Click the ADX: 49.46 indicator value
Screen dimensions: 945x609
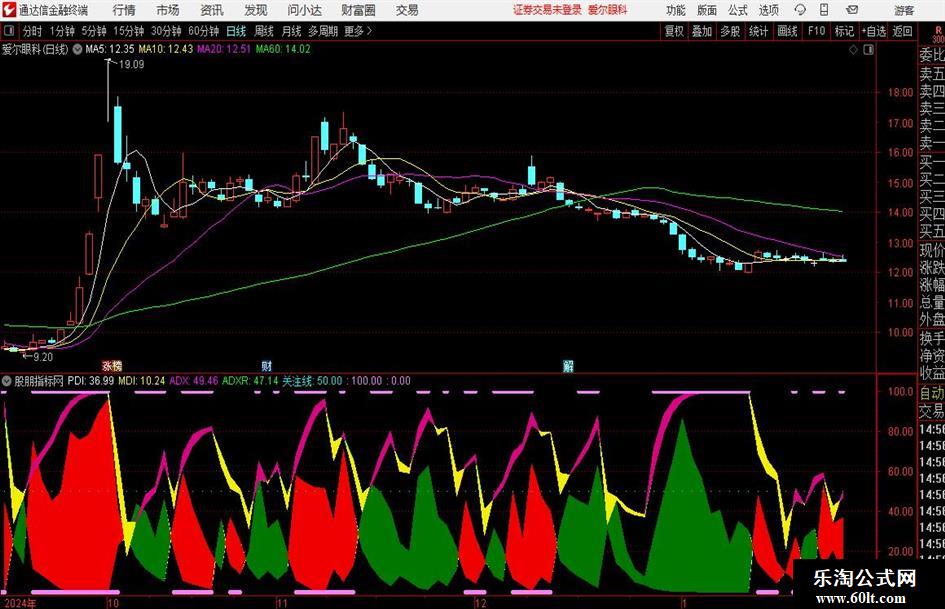point(193,381)
